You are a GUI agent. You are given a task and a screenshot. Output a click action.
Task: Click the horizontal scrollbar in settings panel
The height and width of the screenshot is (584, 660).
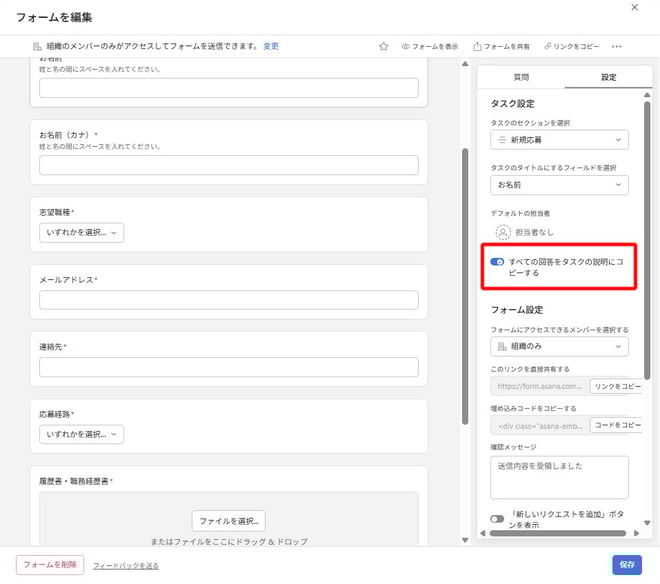click(x=560, y=534)
